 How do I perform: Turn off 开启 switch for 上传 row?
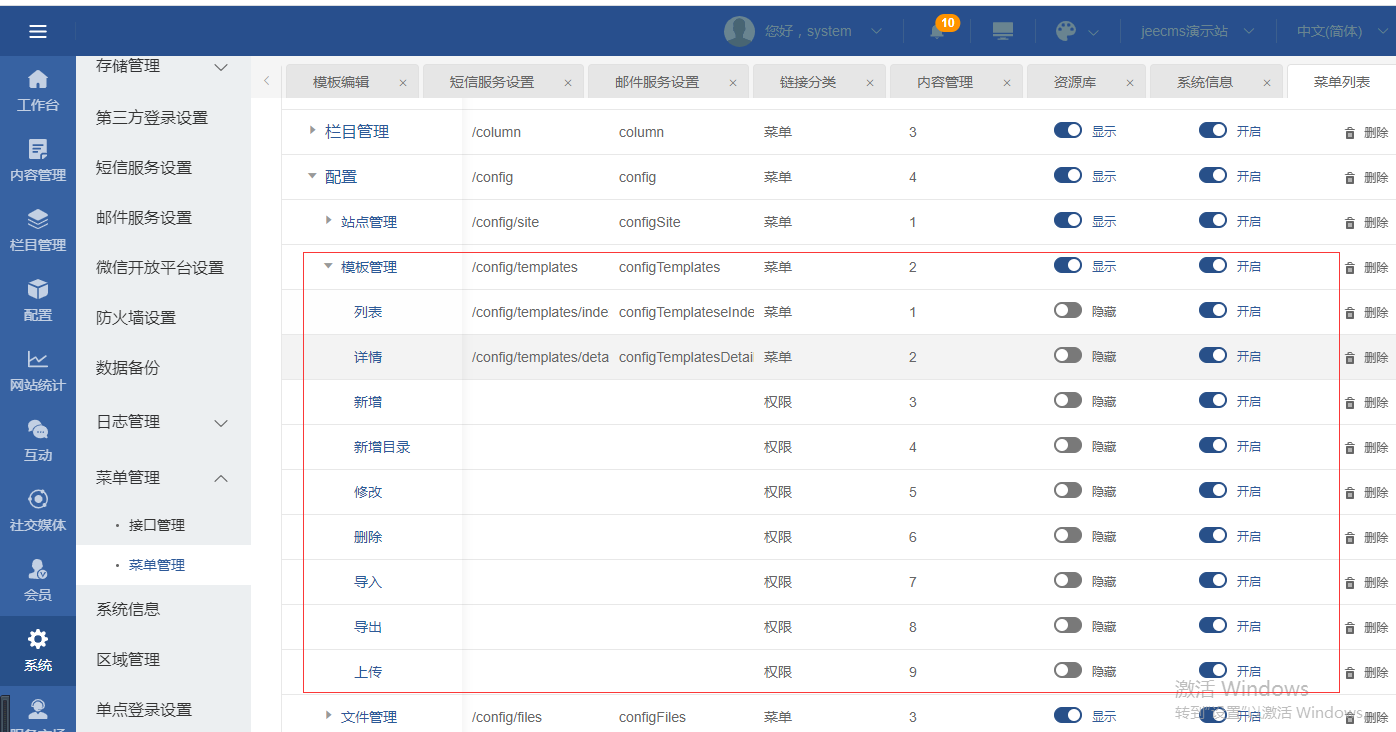click(x=1213, y=671)
